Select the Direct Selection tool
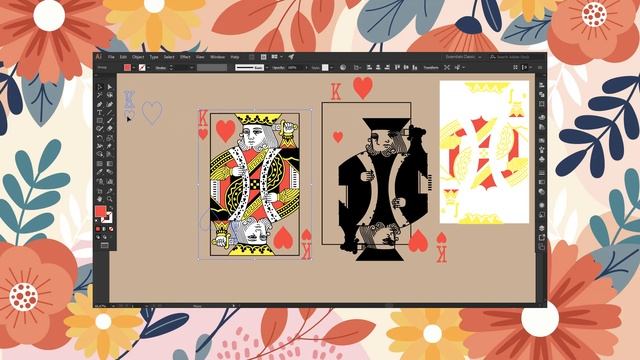 [x=110, y=87]
